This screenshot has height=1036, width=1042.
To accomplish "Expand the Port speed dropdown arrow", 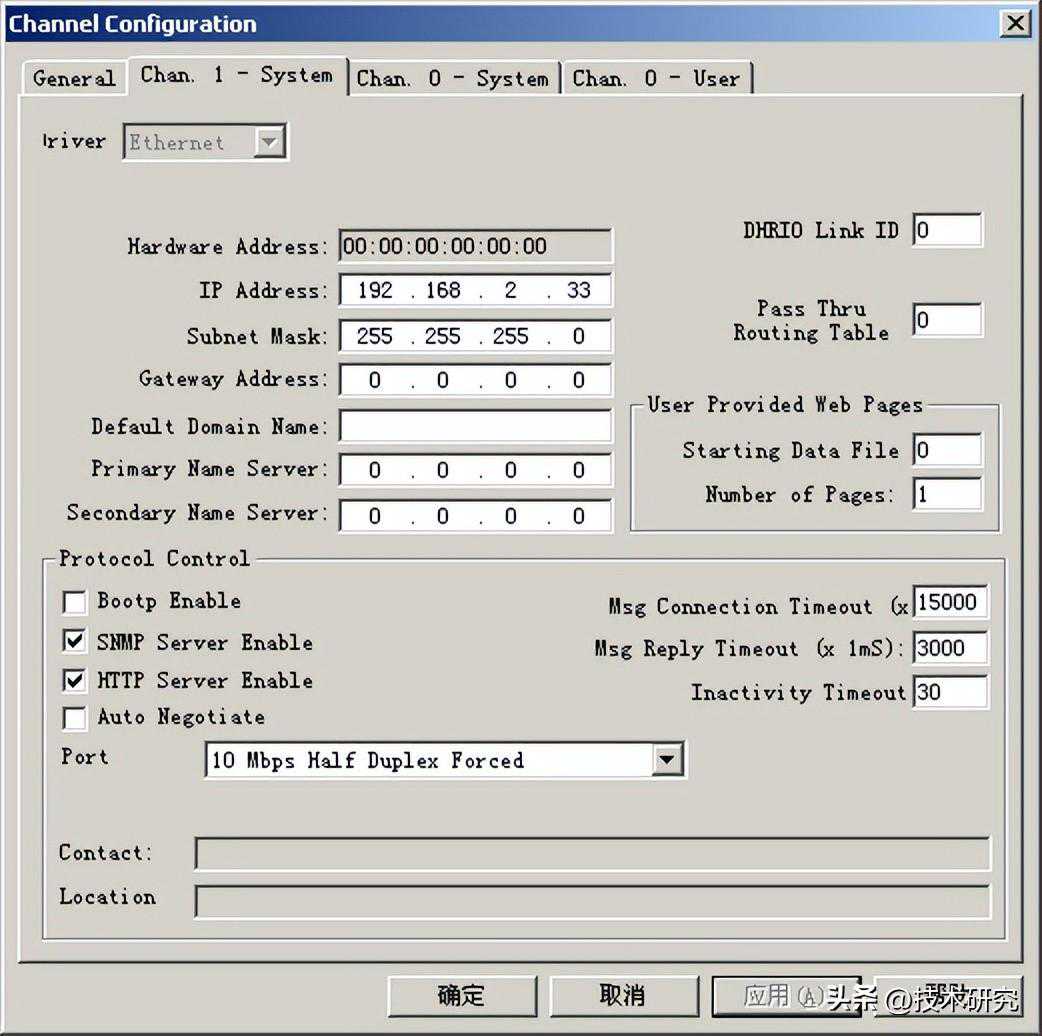I will click(667, 761).
